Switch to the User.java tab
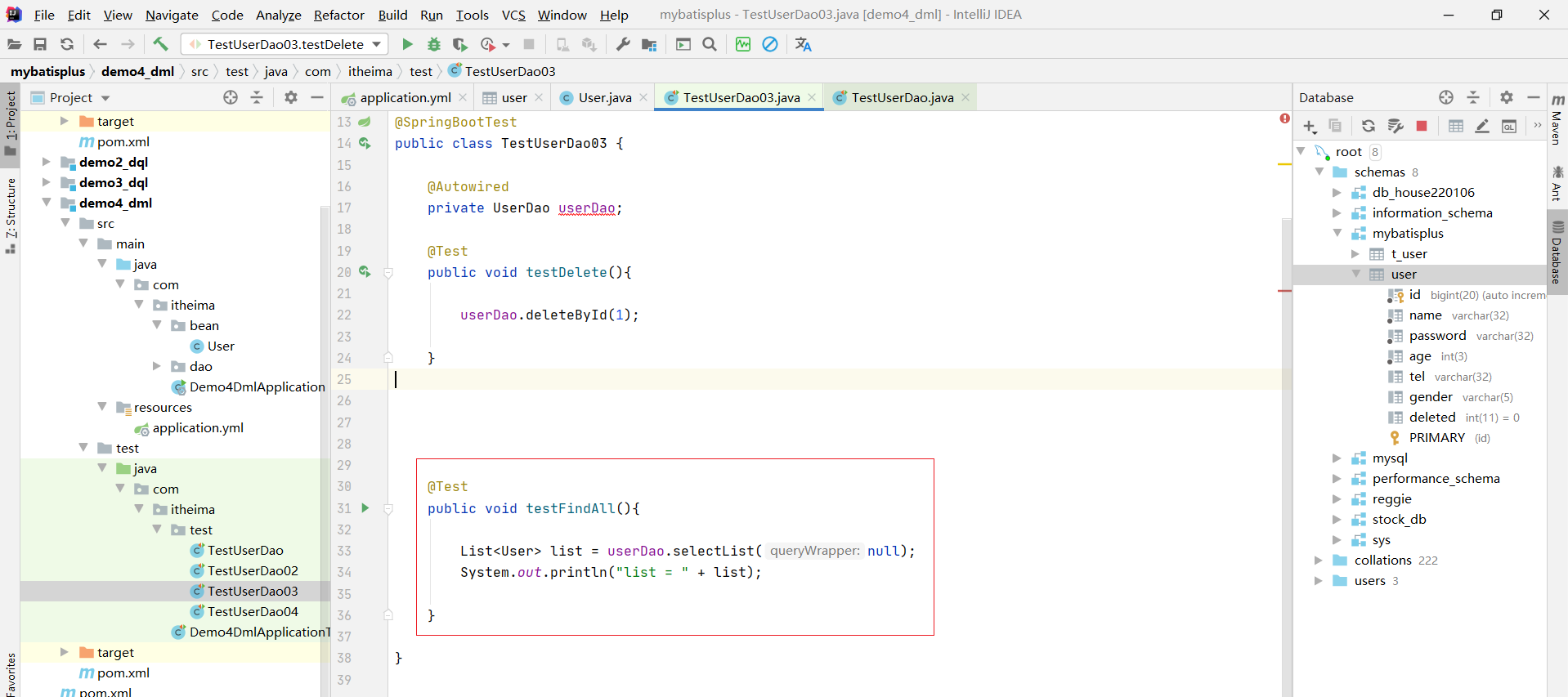Viewport: 1568px width, 697px height. point(605,97)
